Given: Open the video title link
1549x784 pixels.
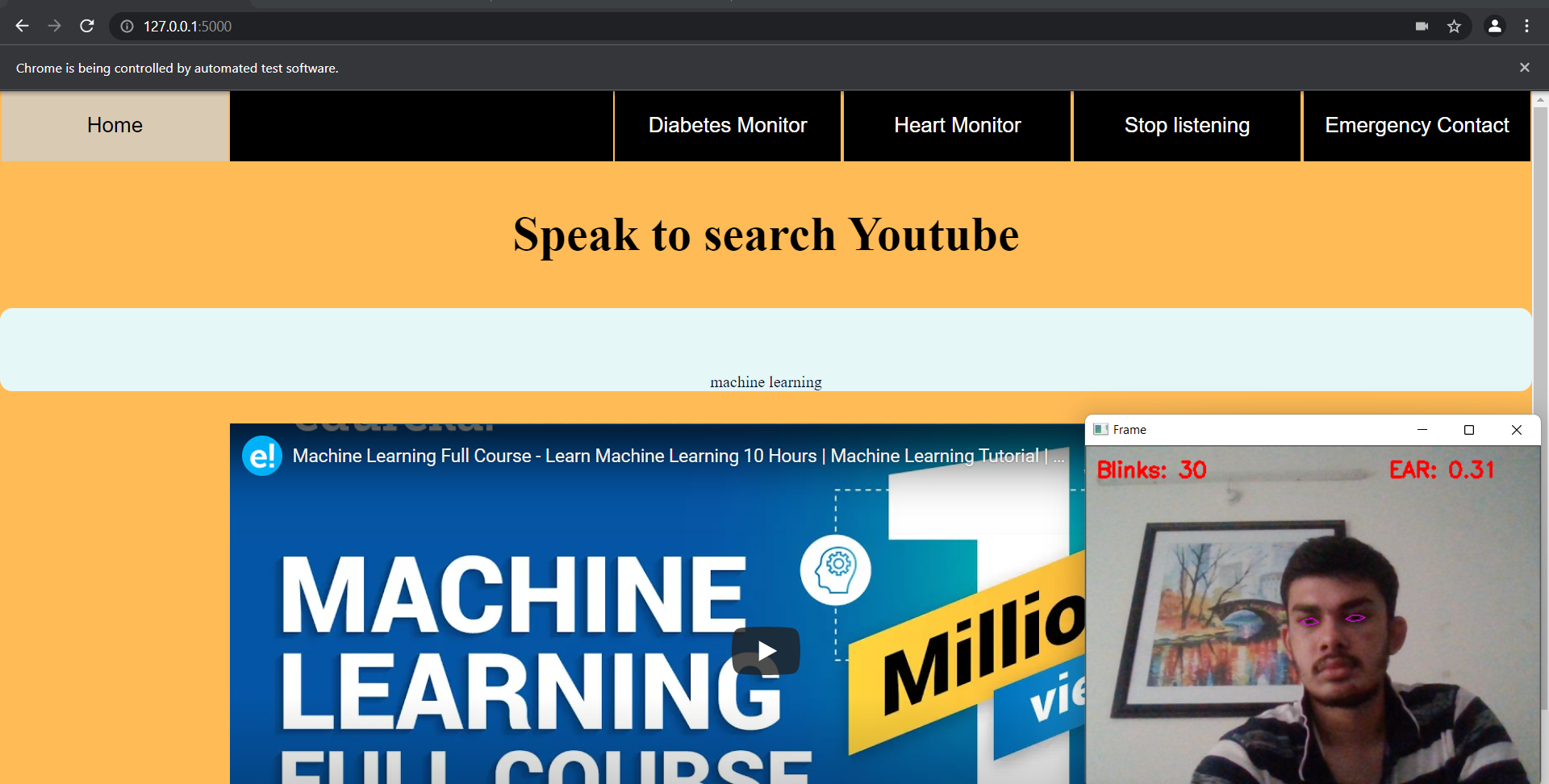Looking at the screenshot, I should click(678, 457).
